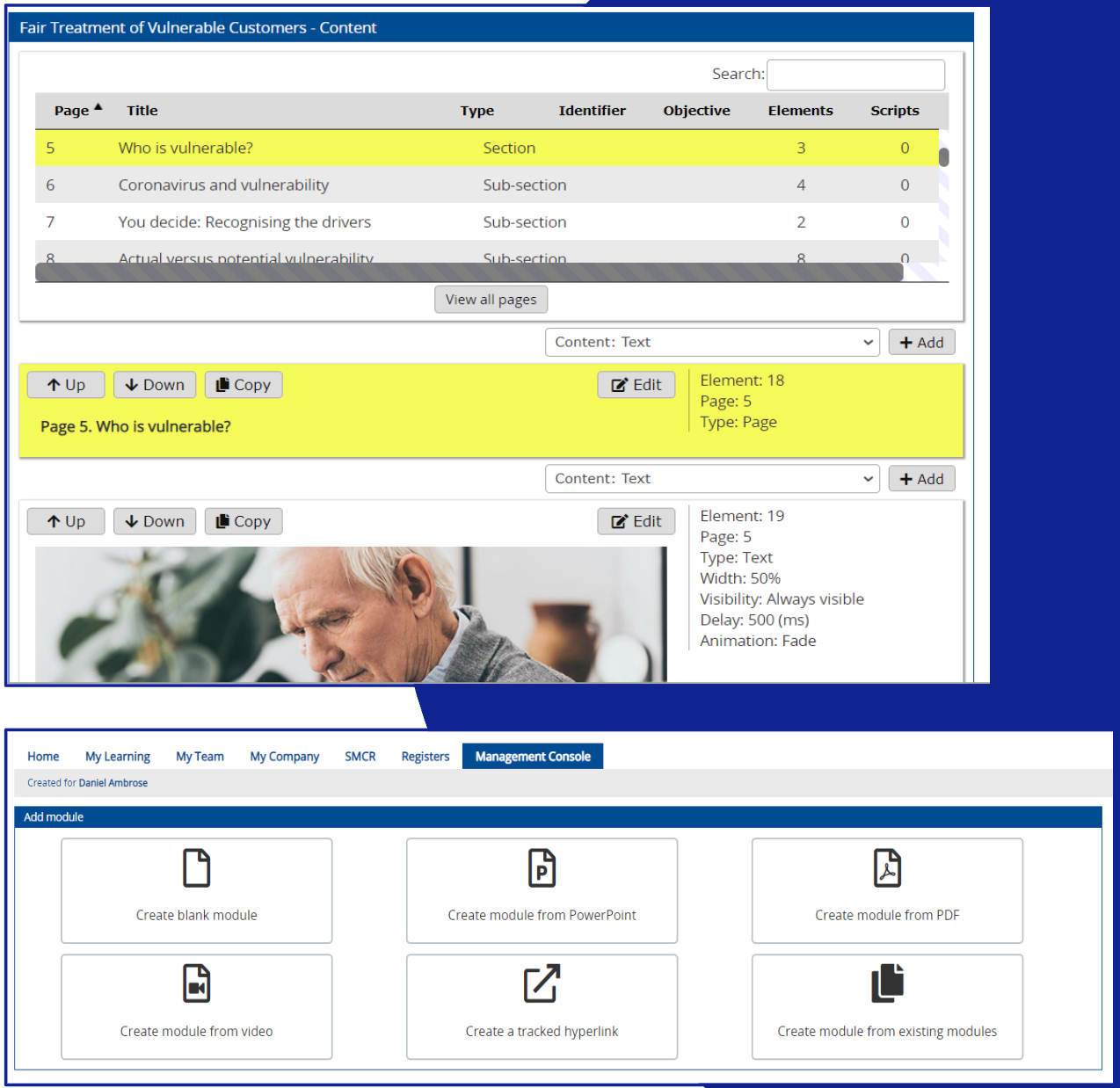Open the My Learning menu item
This screenshot has height=1088, width=1120.
[117, 756]
